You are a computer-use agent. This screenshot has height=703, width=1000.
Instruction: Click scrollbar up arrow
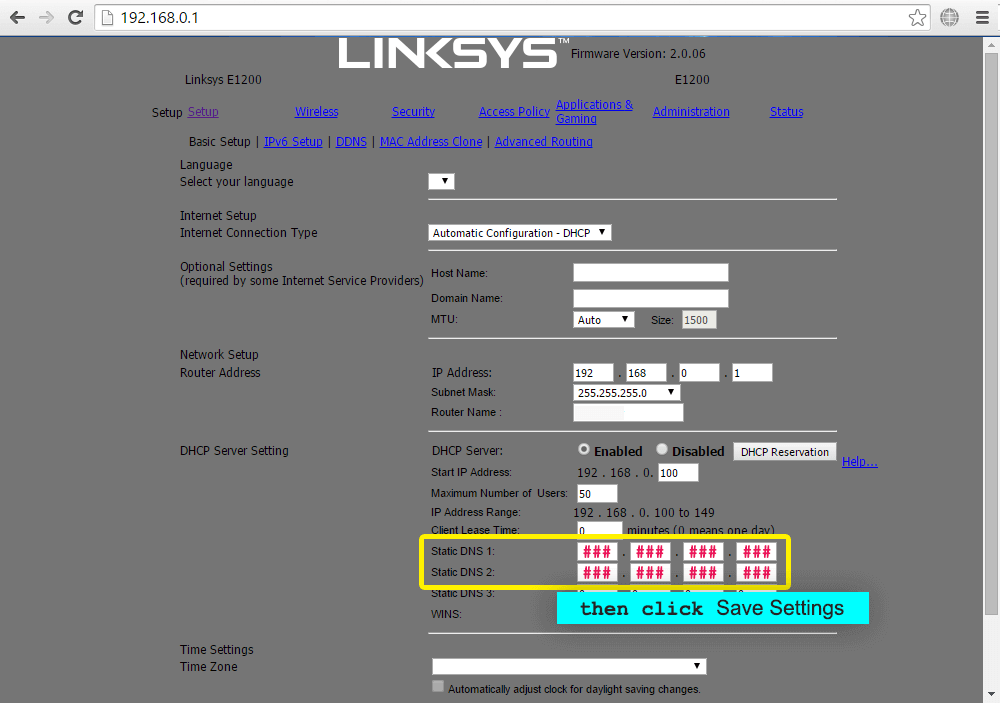(x=991, y=45)
